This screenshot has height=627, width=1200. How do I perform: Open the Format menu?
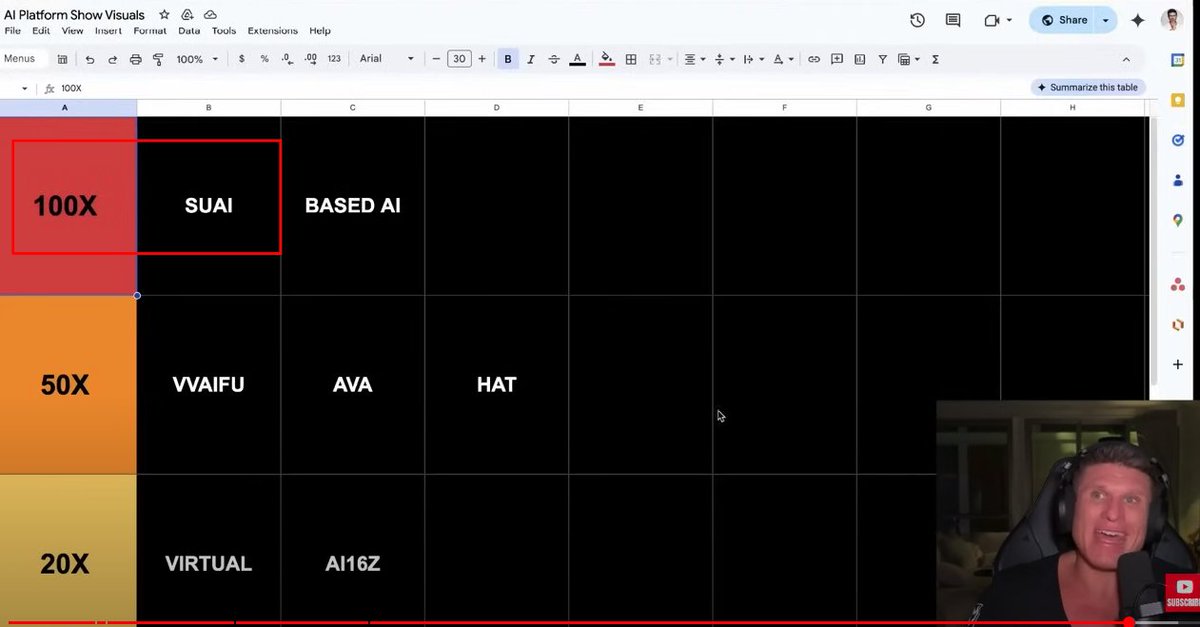pos(150,31)
